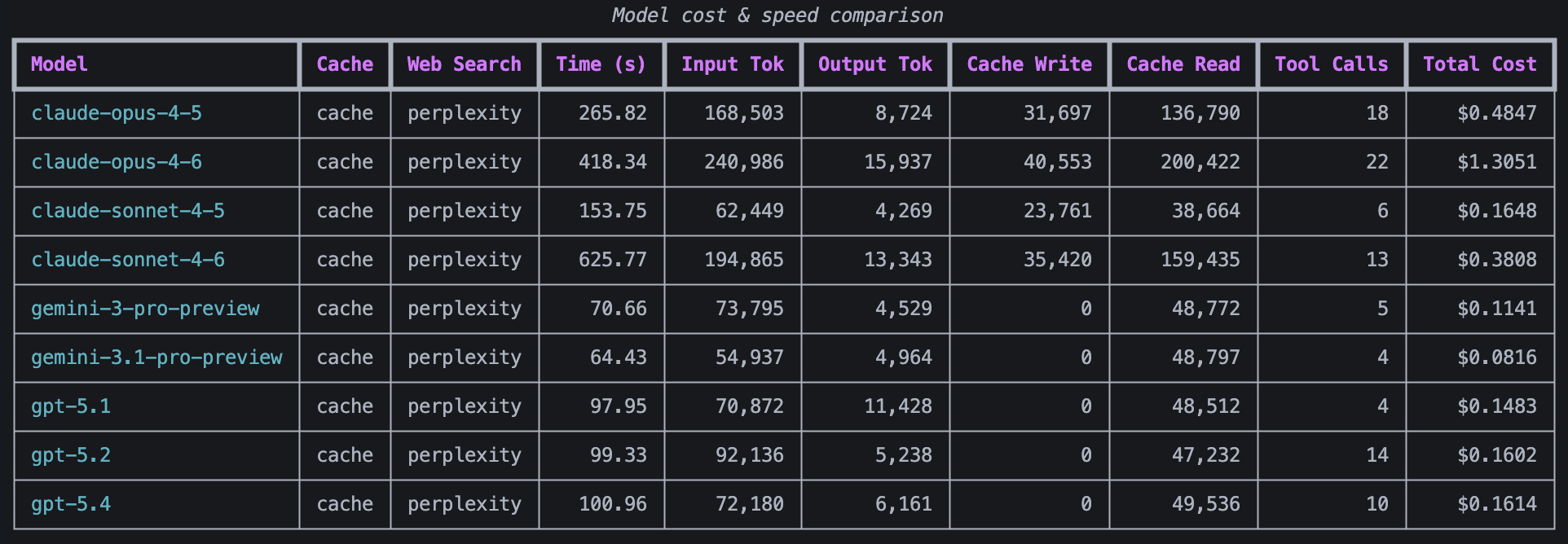Screen dimensions: 1568x544
Task: Open the gpt-5.2 model entry
Action: click(x=71, y=455)
